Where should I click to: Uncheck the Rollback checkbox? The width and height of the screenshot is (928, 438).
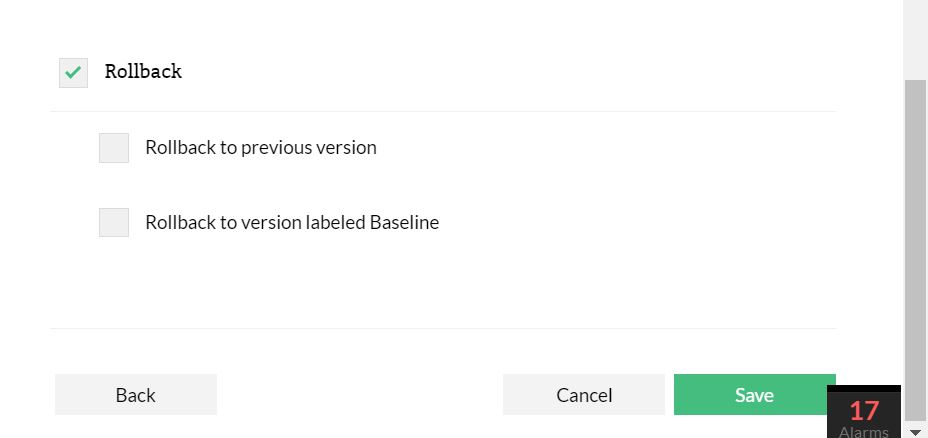[73, 73]
